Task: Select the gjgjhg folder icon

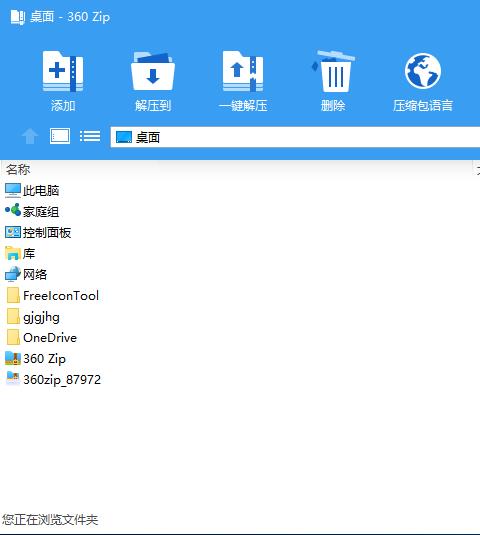Action: click(x=13, y=316)
